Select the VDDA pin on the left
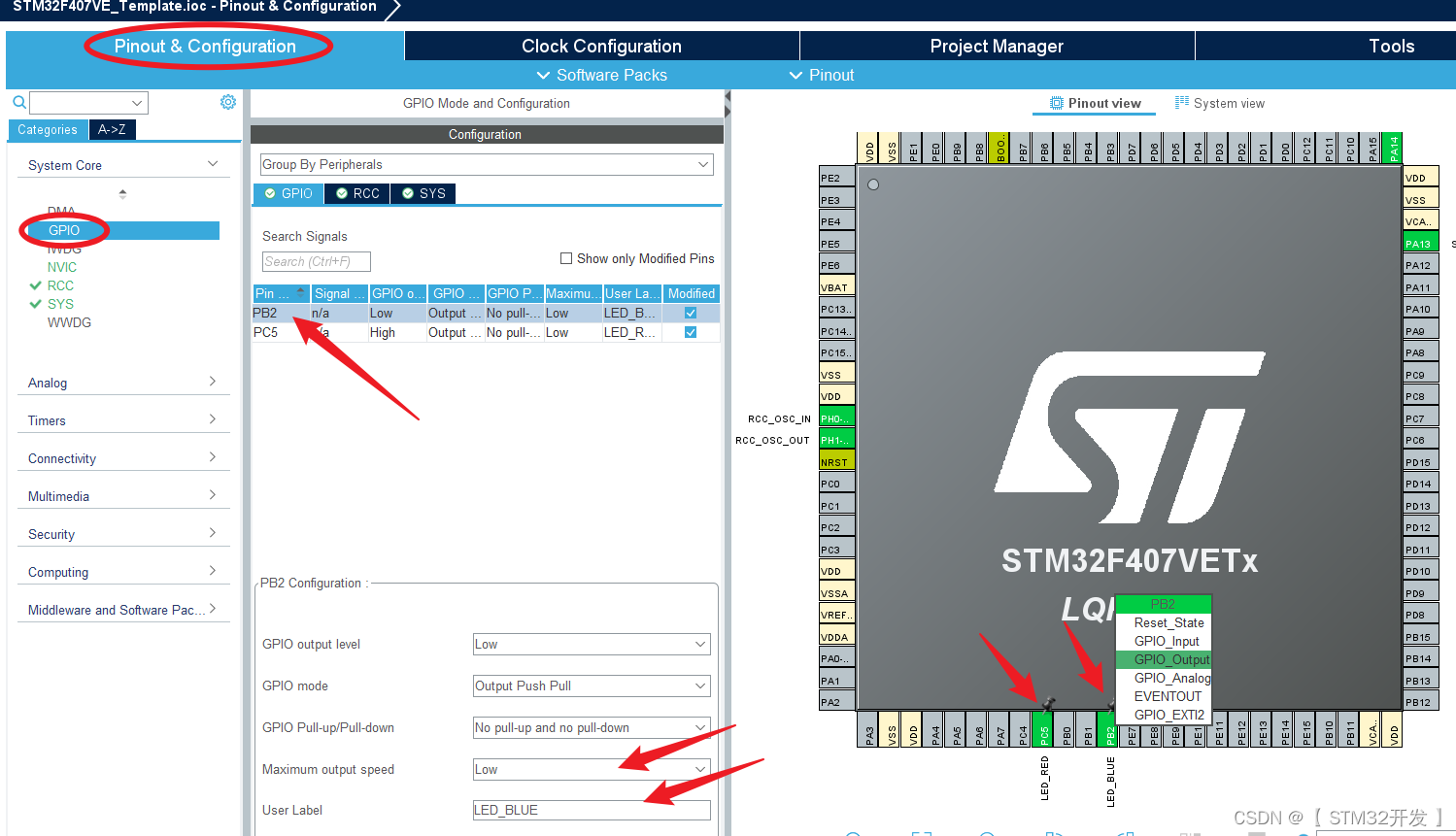1456x836 pixels. 836,636
